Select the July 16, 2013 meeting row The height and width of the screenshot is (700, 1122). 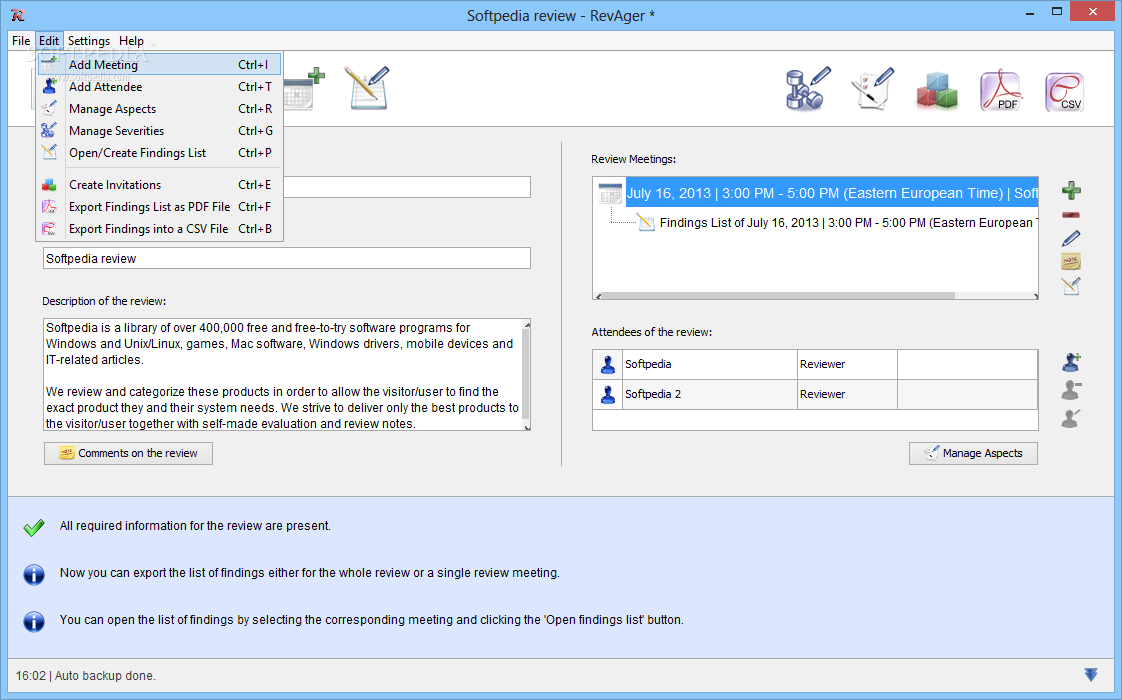(831, 193)
